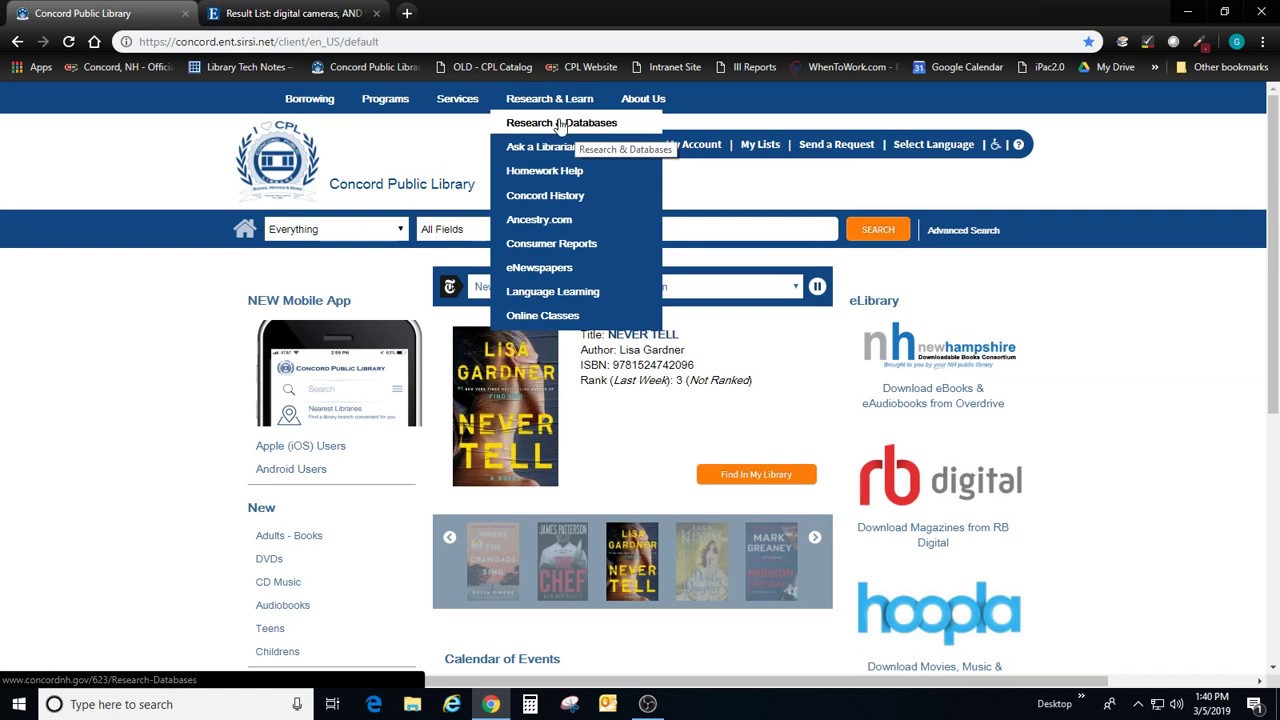Screen dimensions: 1280x720
Task: Open Audiobooks new items link
Action: (x=282, y=605)
